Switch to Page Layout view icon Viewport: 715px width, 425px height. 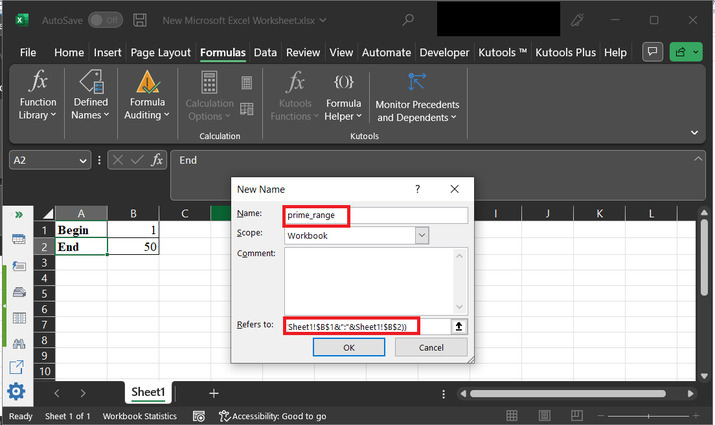(x=544, y=415)
